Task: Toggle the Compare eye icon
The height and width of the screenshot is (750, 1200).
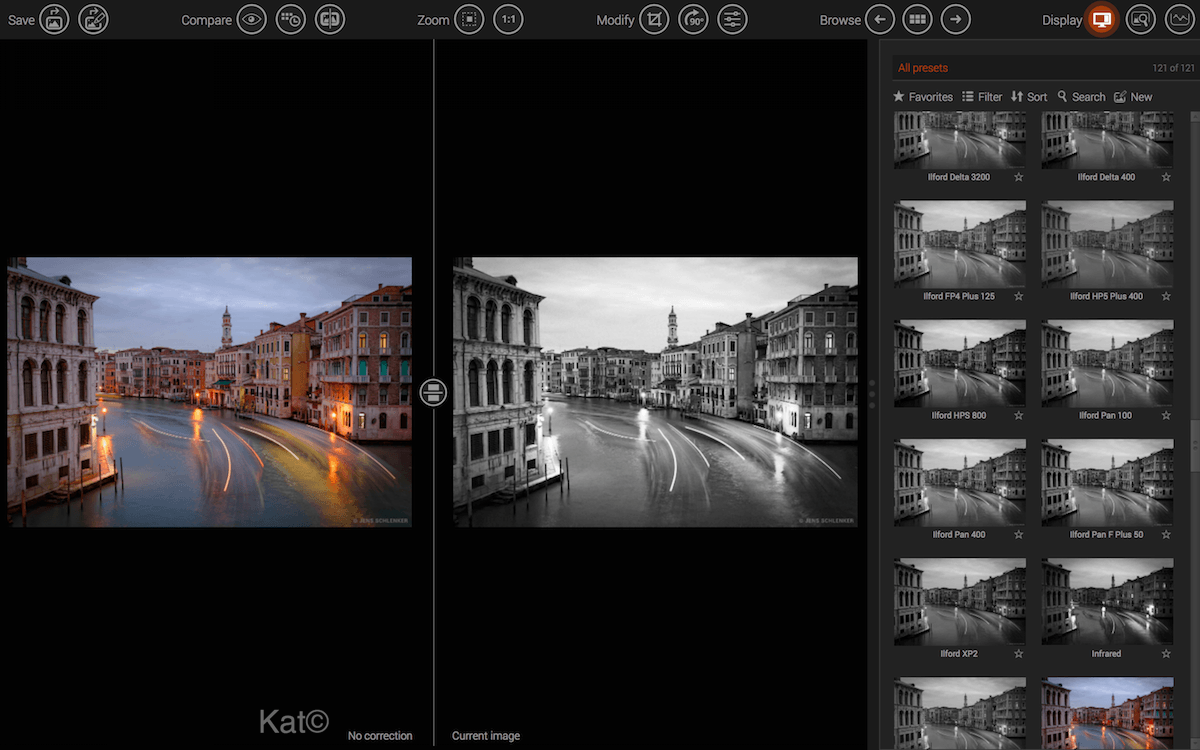Action: [x=252, y=19]
